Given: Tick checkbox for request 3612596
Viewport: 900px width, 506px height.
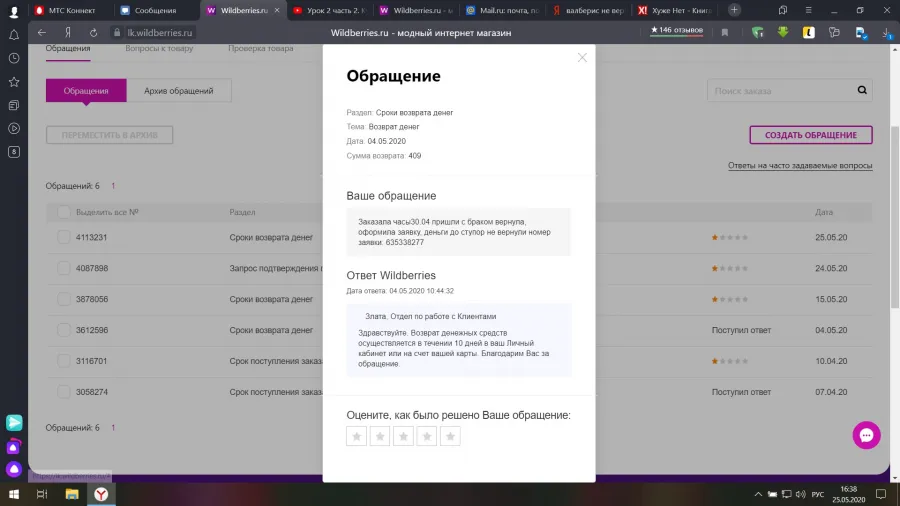Looking at the screenshot, I should (x=64, y=330).
